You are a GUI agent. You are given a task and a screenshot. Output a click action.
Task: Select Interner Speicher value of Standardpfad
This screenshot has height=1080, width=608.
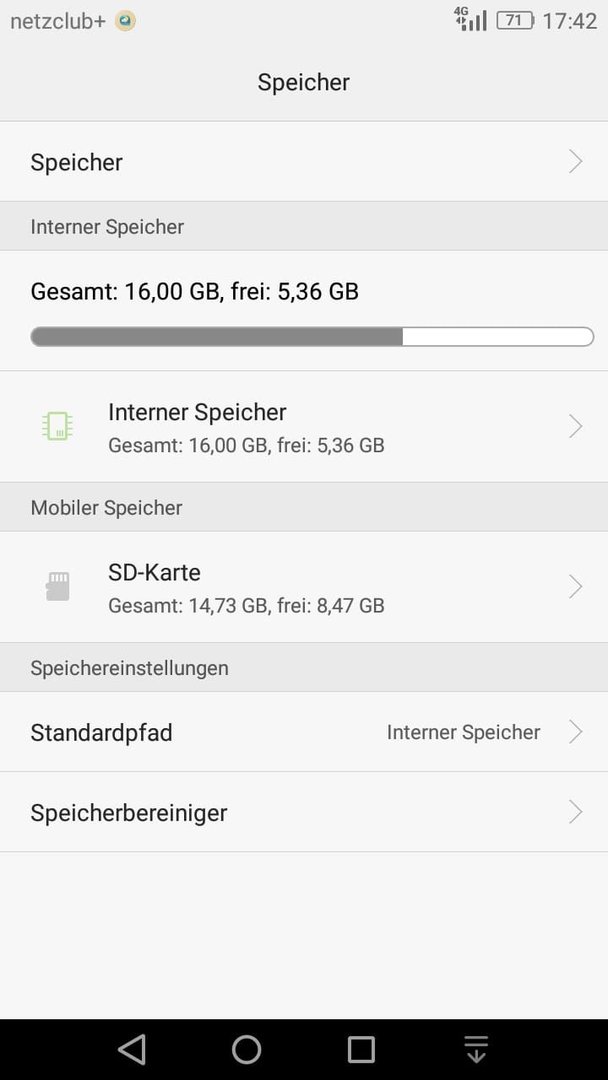(463, 732)
